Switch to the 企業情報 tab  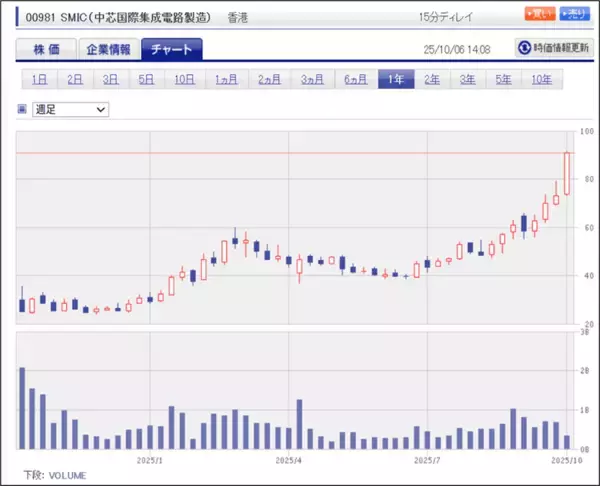[108, 48]
